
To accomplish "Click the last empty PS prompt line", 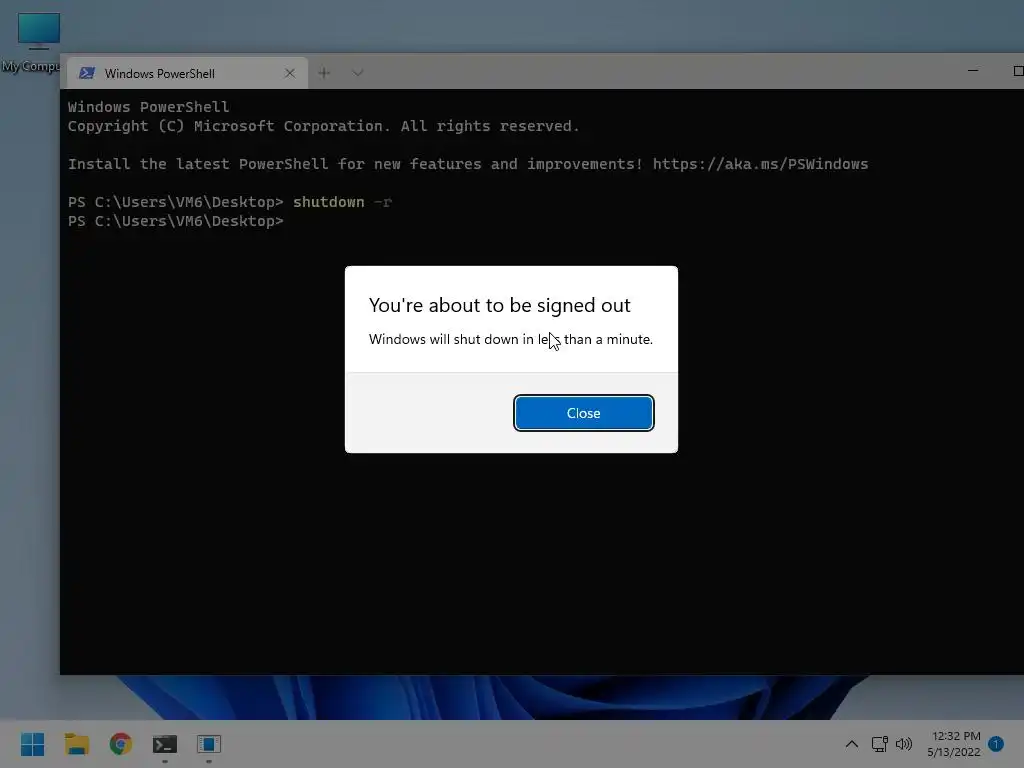I will coord(176,221).
